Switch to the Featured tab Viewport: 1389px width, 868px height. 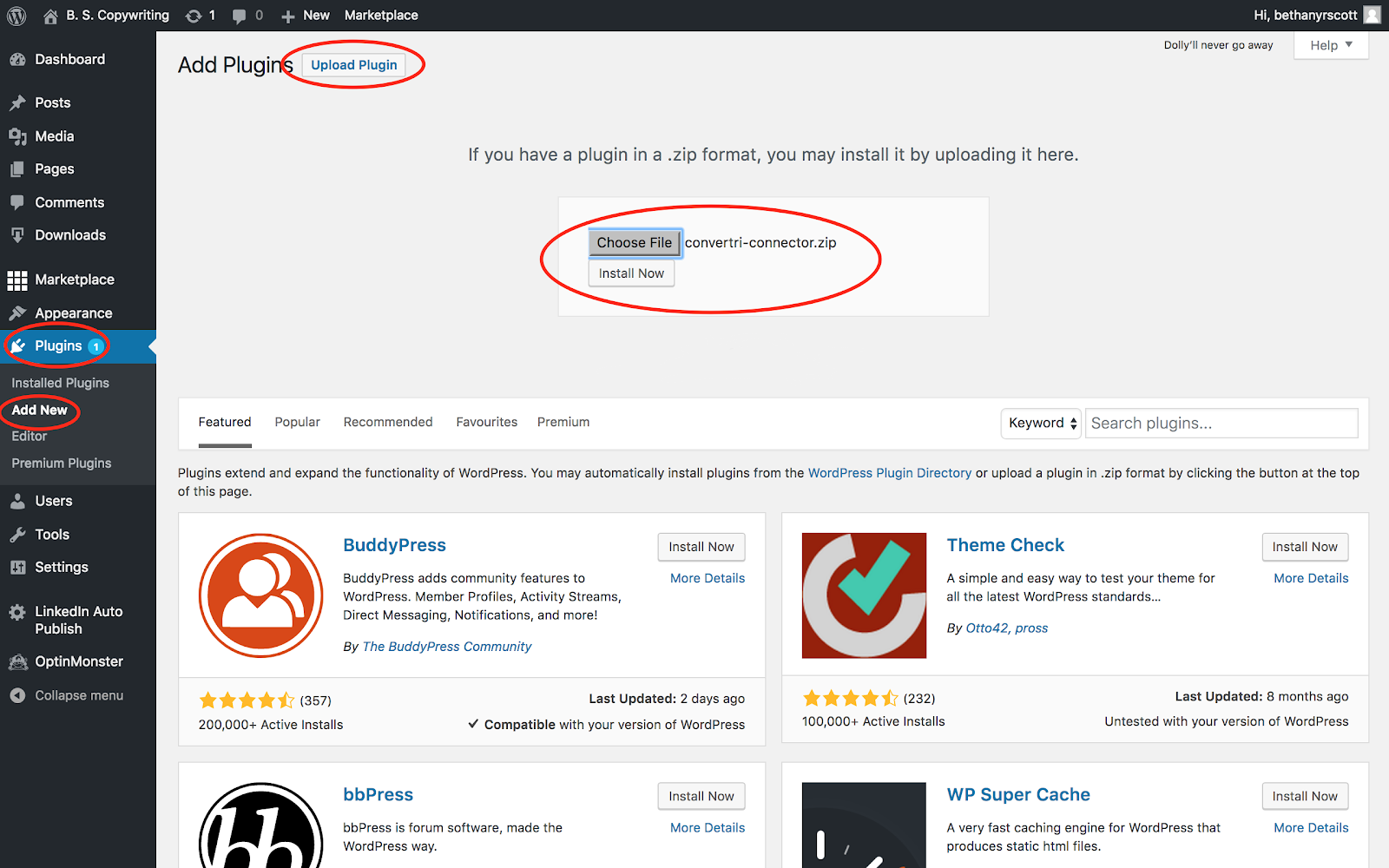pos(225,422)
